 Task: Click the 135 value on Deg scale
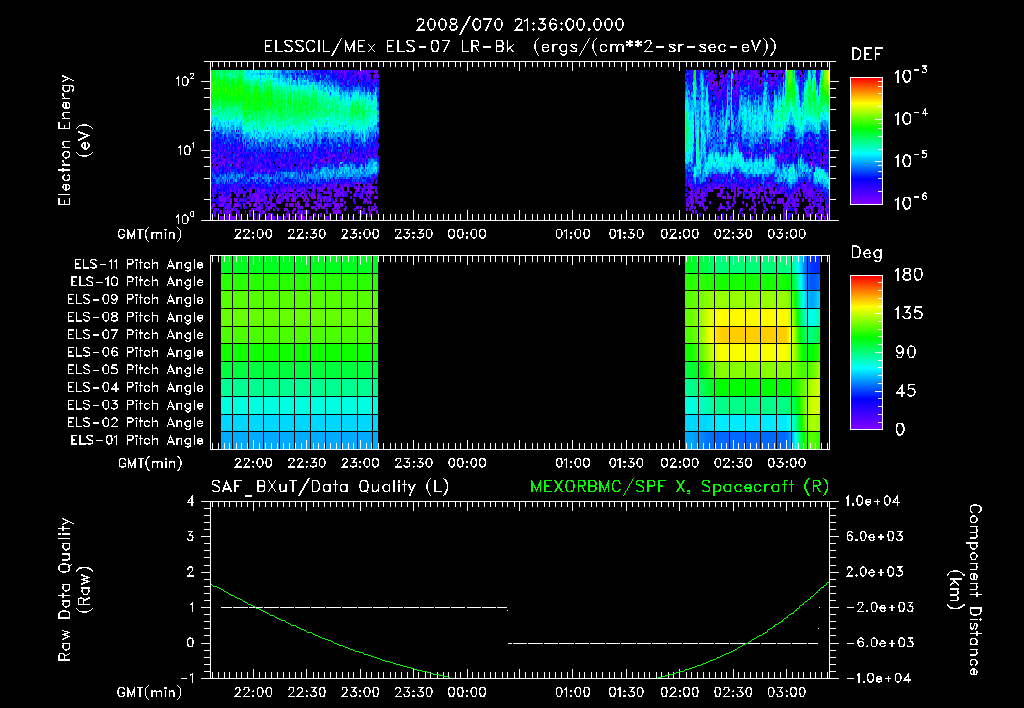coord(908,314)
